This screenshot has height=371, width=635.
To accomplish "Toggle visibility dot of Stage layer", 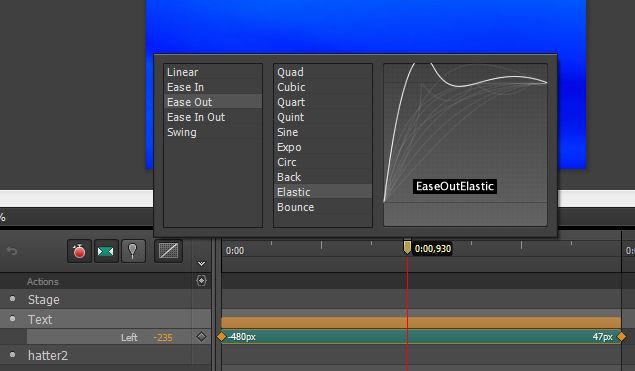I will pos(13,299).
